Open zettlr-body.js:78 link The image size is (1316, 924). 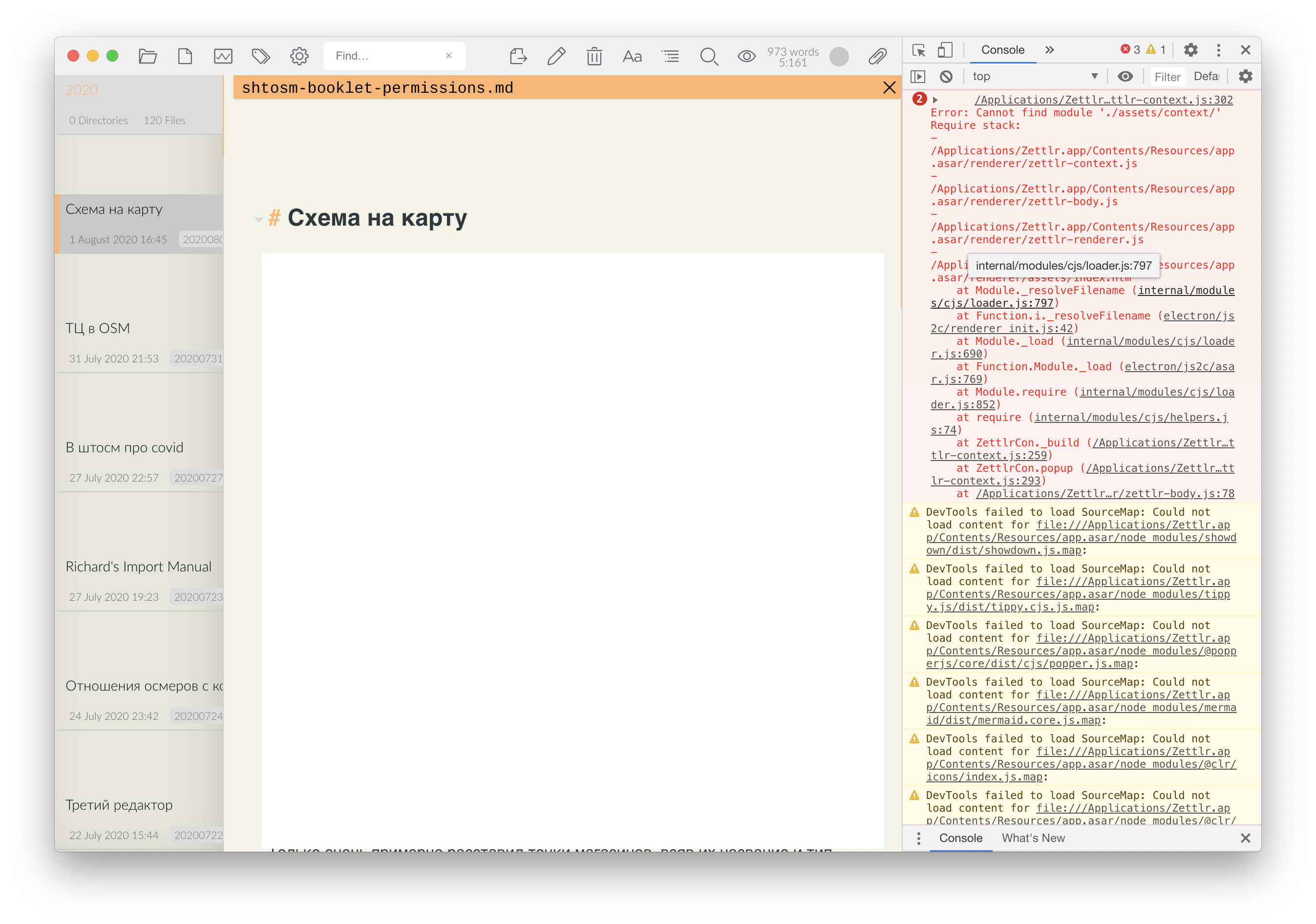(x=1105, y=494)
